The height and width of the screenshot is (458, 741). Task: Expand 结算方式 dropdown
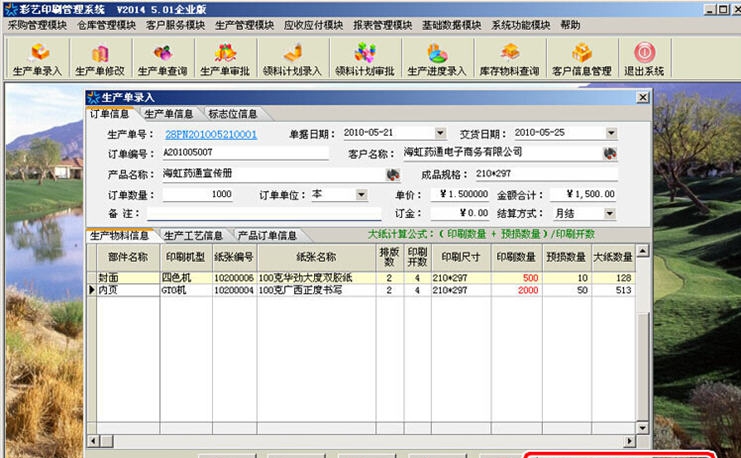610,213
